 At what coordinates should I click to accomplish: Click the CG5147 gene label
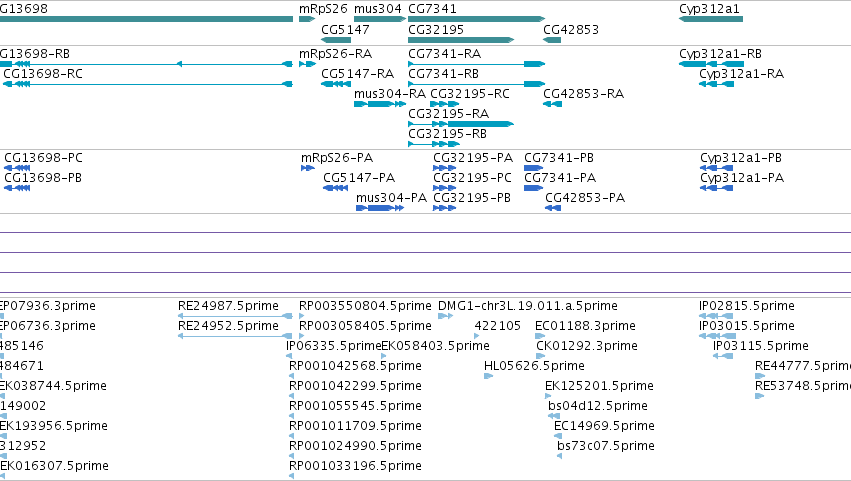tap(345, 29)
